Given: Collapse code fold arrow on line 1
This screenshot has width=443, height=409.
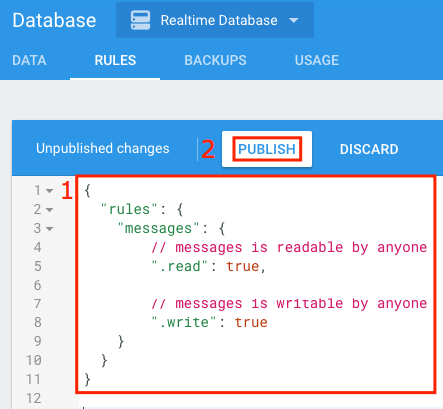Looking at the screenshot, I should click(49, 191).
